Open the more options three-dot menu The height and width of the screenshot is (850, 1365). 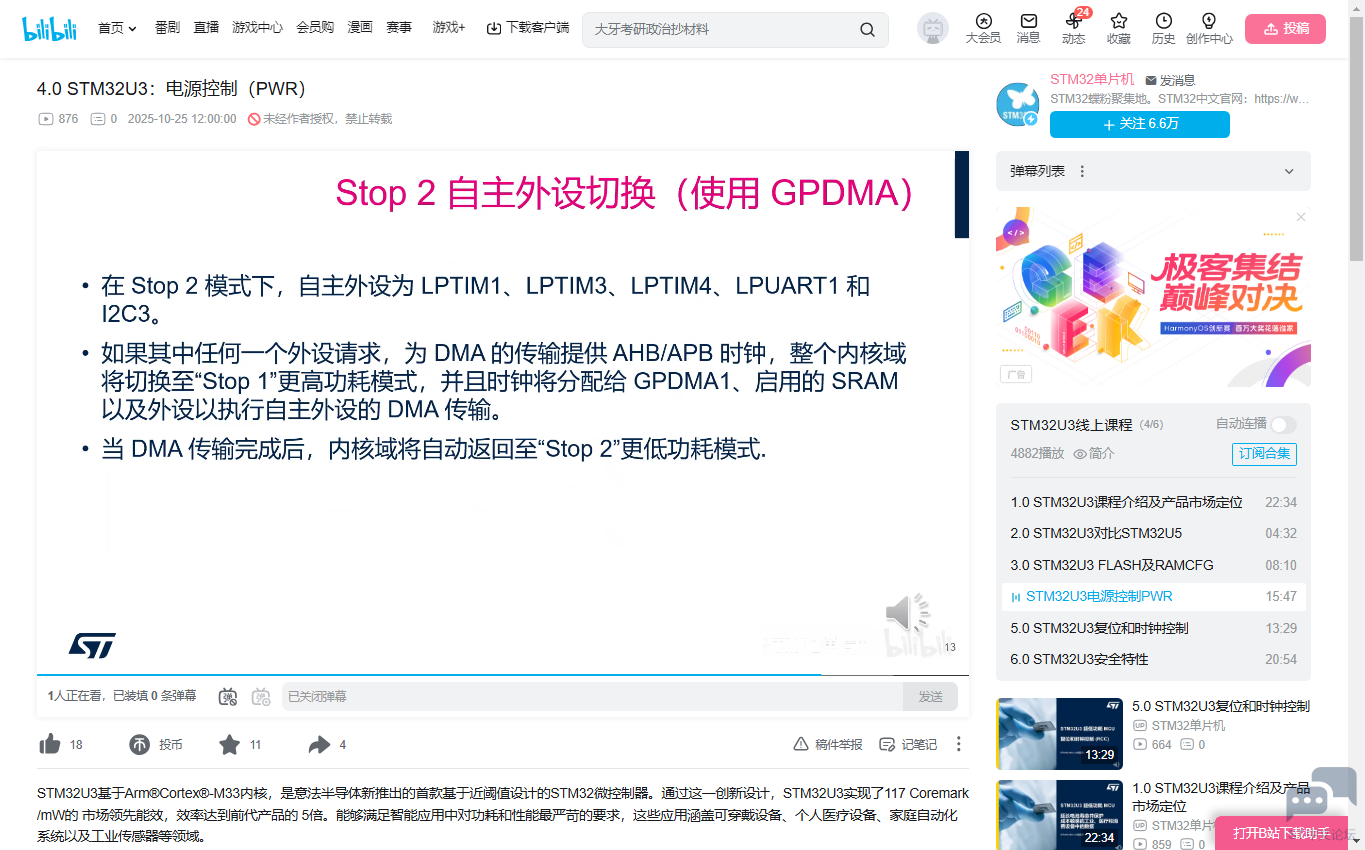[958, 744]
